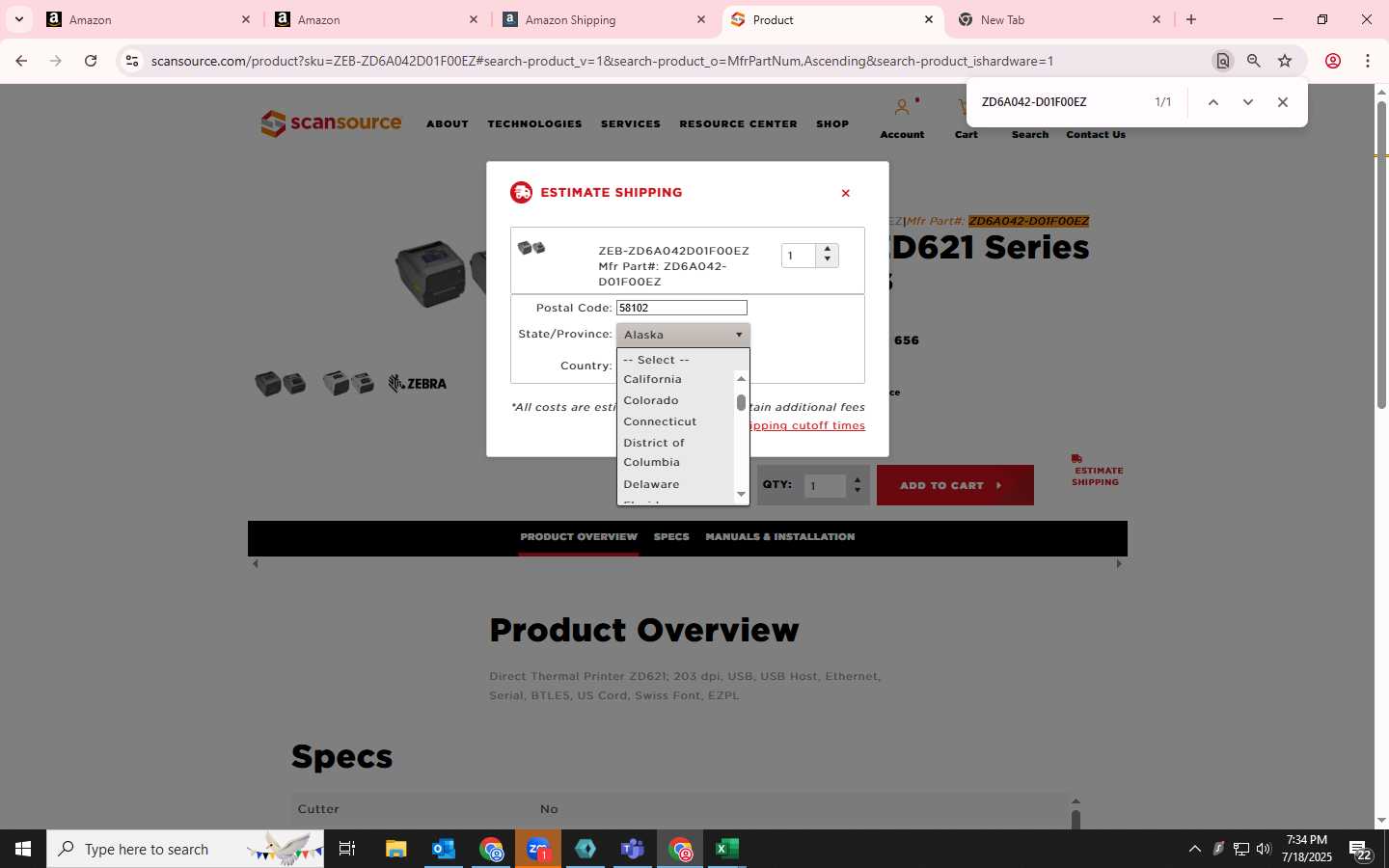Screen dimensions: 1389x868
Task: Reload the current page
Action: (91, 61)
